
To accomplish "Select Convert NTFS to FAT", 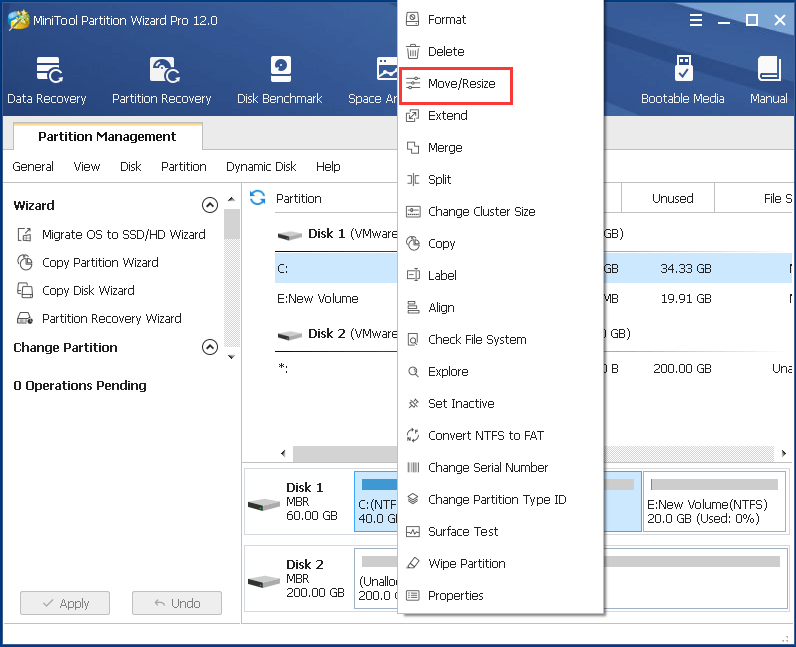I will 486,435.
